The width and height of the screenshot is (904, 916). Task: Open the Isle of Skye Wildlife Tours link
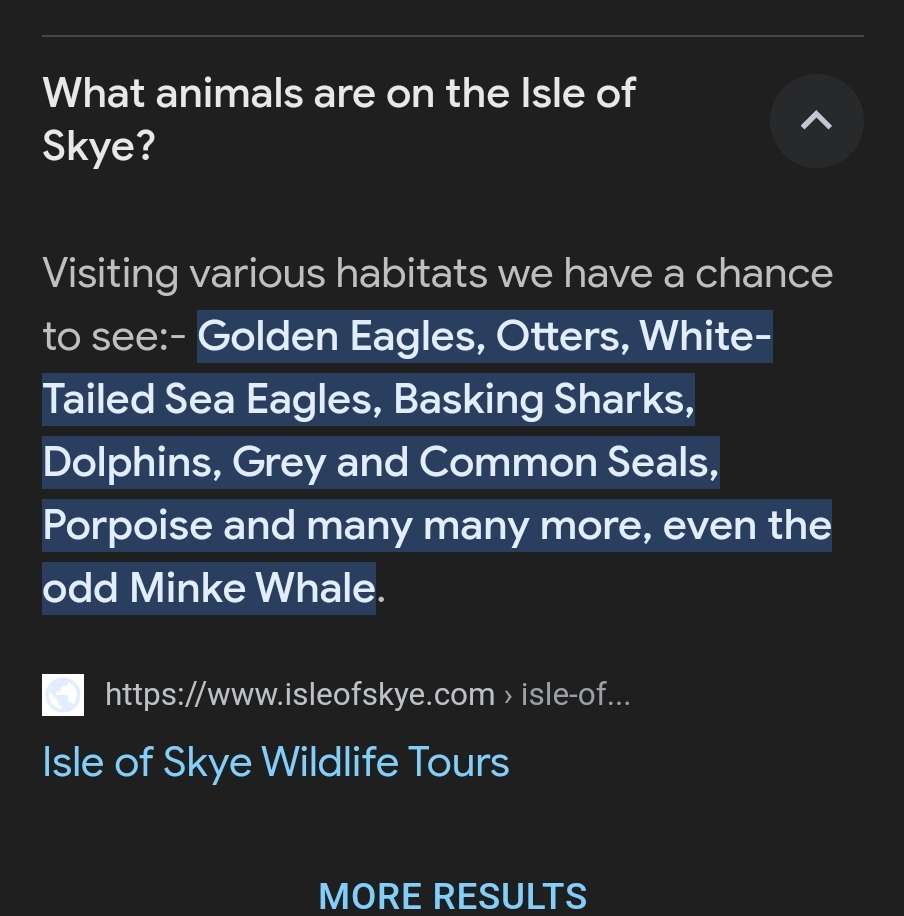[276, 762]
